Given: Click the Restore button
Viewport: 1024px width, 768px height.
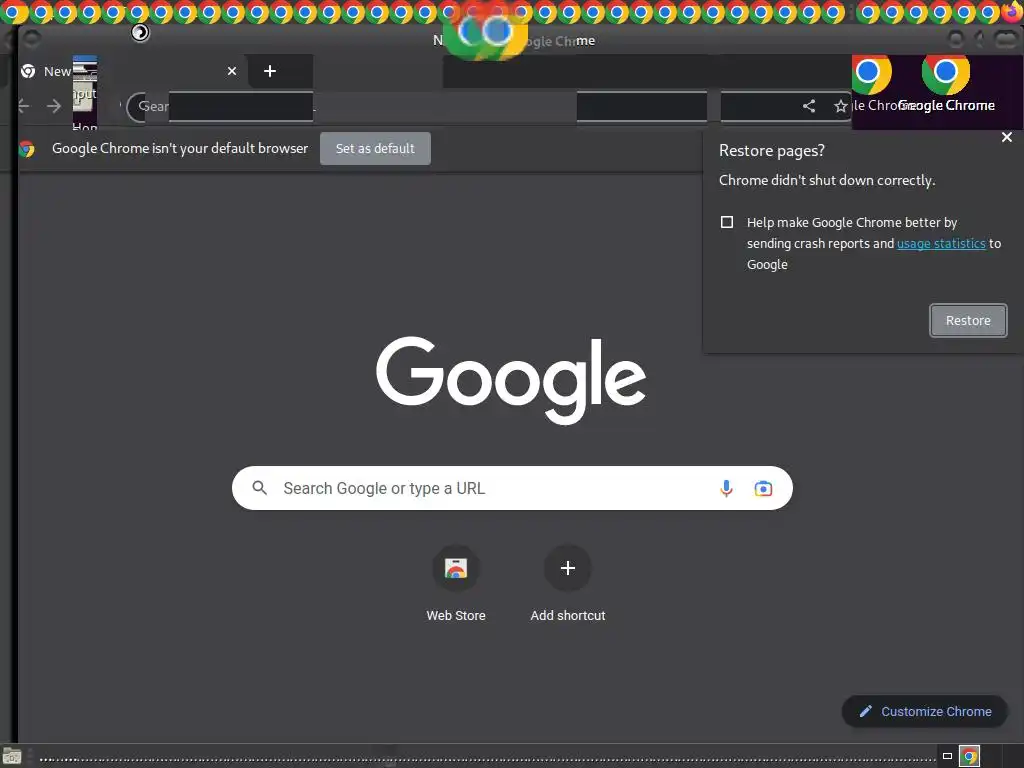Looking at the screenshot, I should (x=968, y=321).
